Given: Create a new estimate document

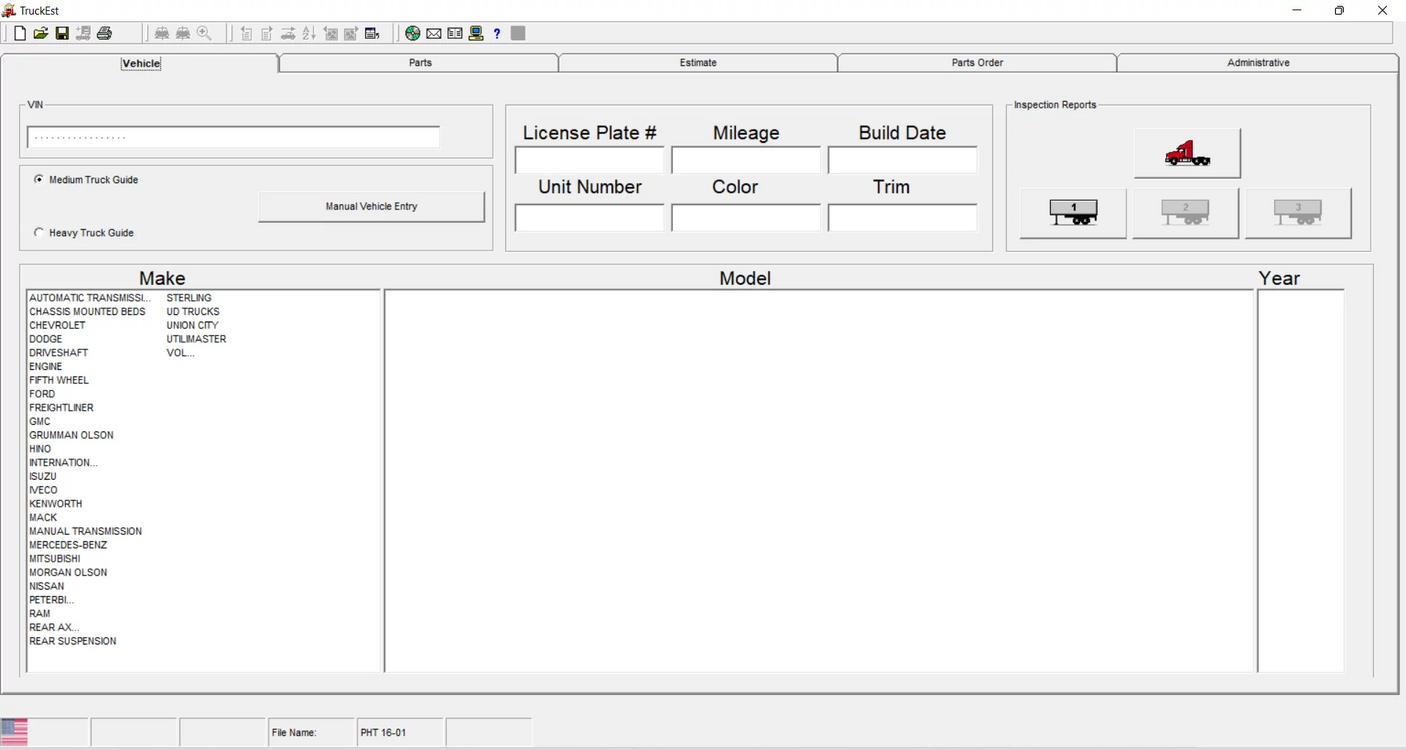Looking at the screenshot, I should 19,33.
